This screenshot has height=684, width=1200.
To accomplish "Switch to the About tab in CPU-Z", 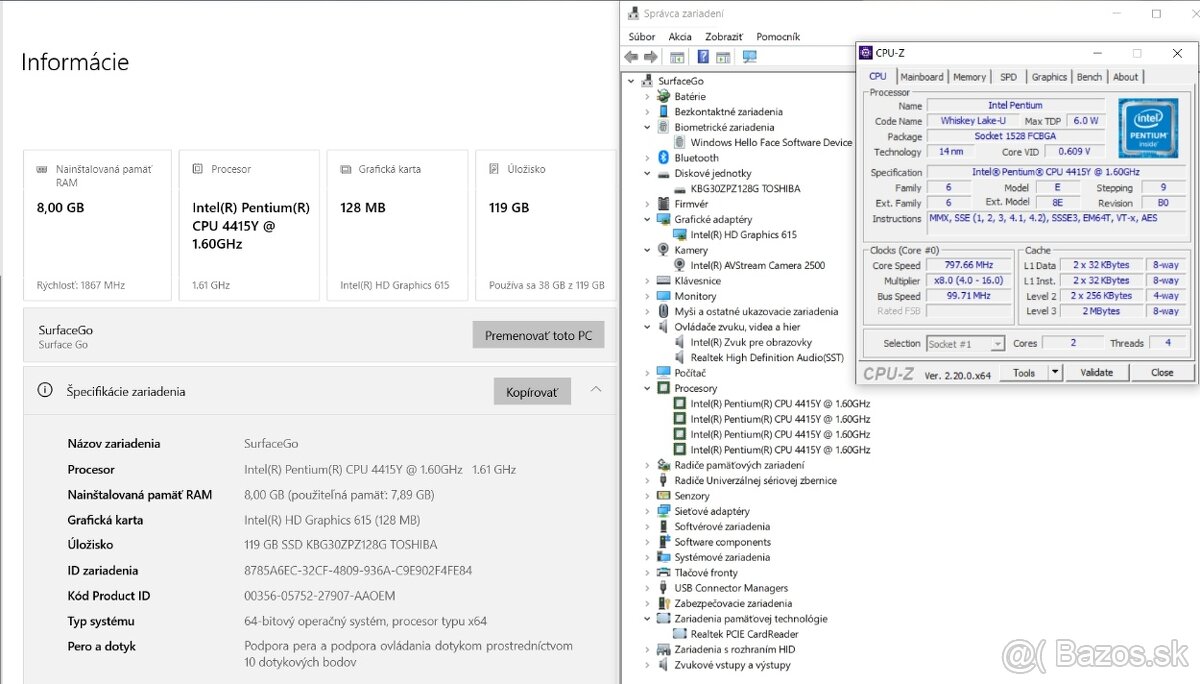I will click(x=1125, y=77).
